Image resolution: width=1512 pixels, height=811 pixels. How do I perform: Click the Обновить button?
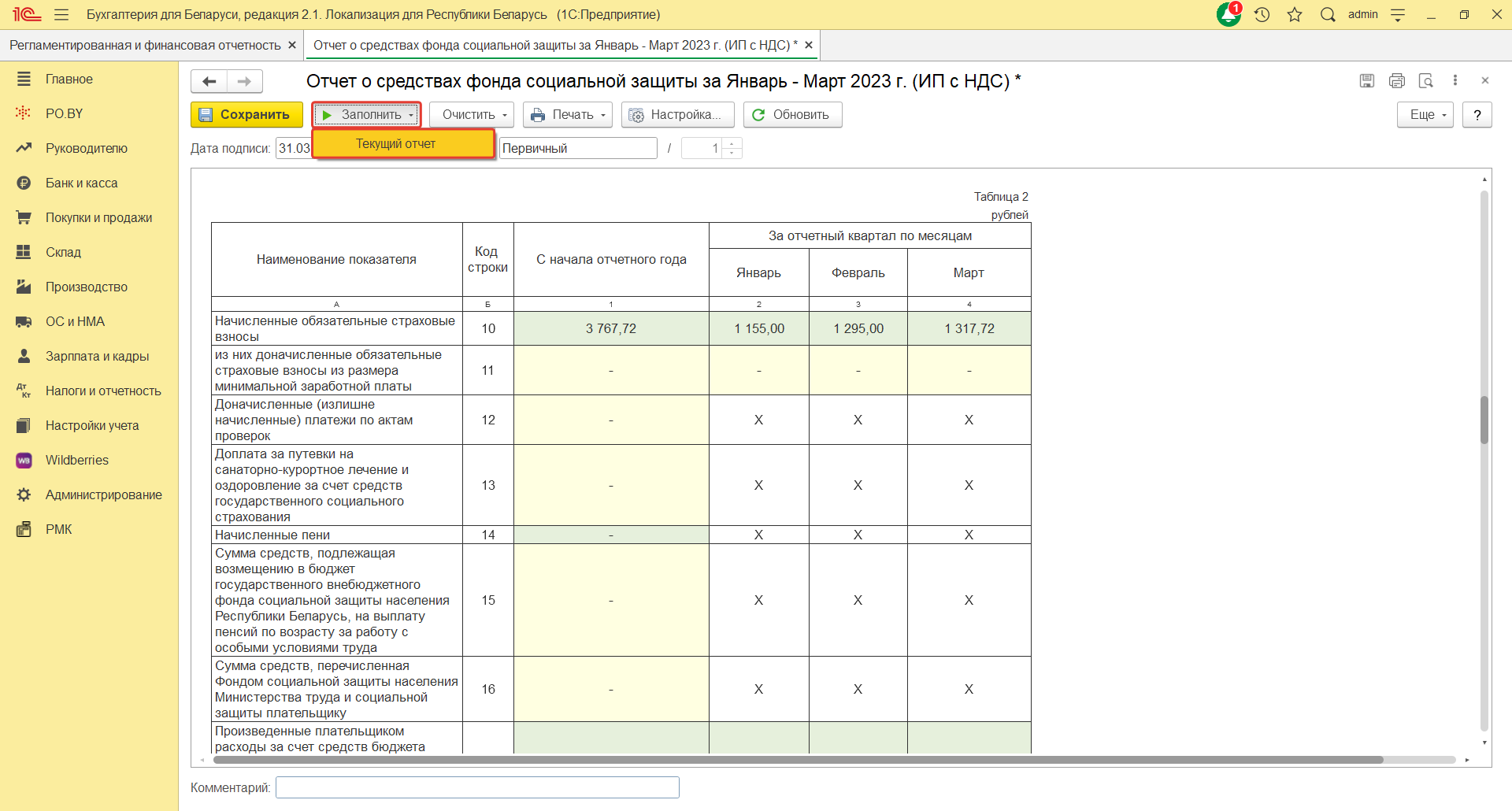tap(791, 115)
